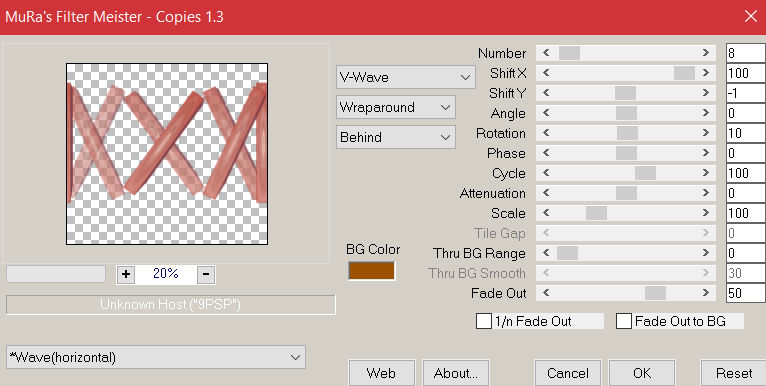Open the BG Color swatch picker

click(371, 271)
